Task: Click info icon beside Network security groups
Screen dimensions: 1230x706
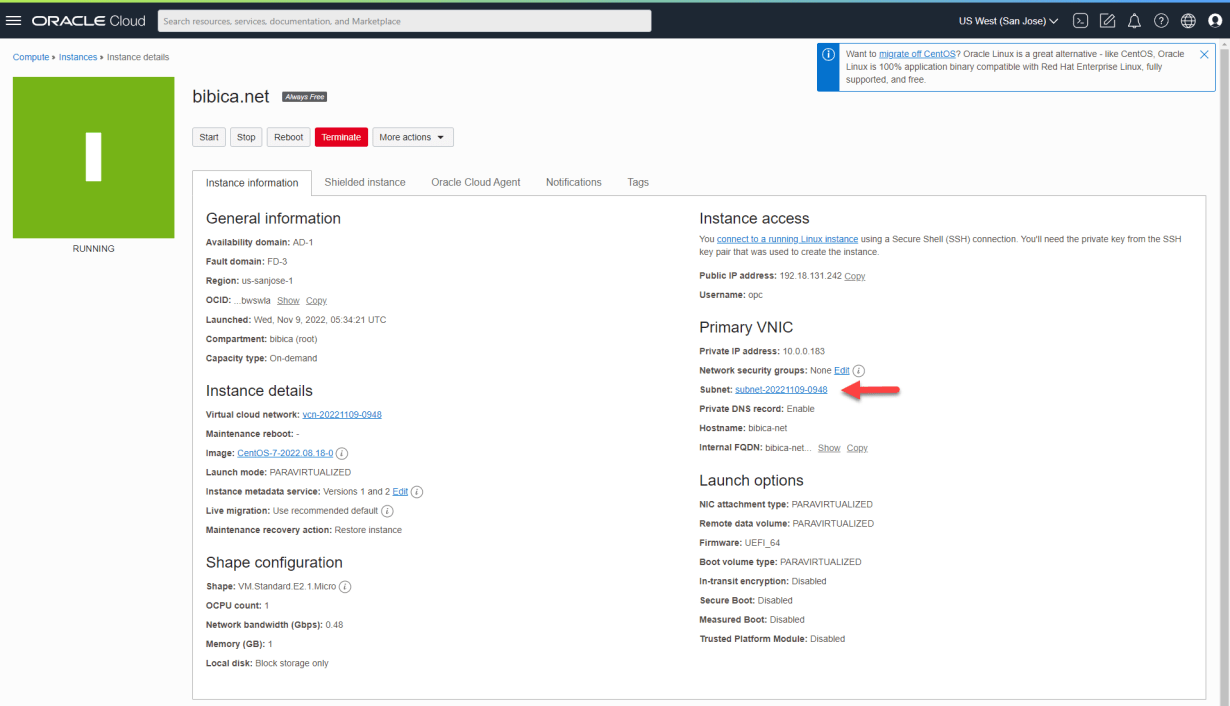Action: click(858, 371)
